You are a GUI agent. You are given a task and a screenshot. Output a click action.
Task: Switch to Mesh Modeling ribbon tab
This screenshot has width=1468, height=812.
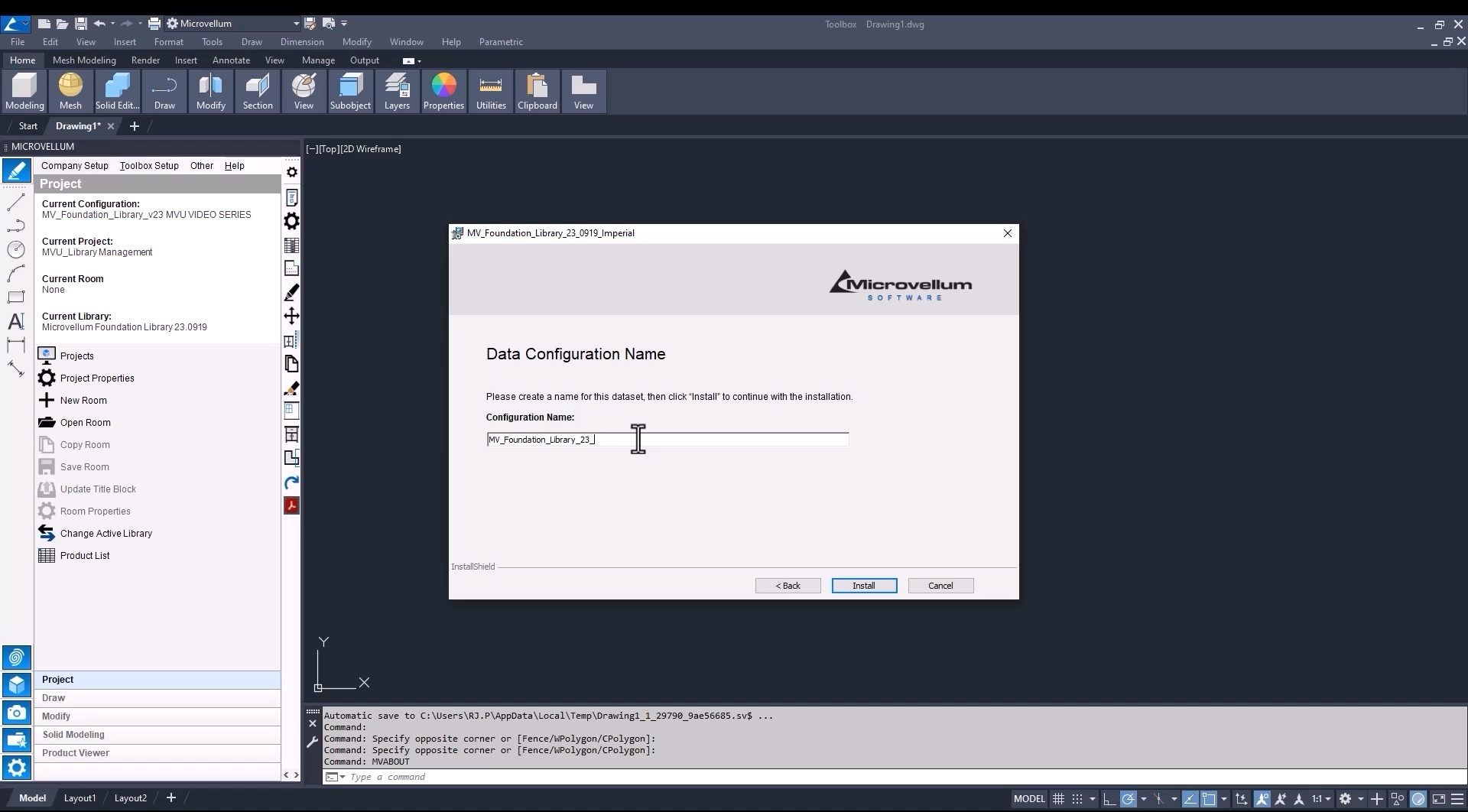(84, 60)
